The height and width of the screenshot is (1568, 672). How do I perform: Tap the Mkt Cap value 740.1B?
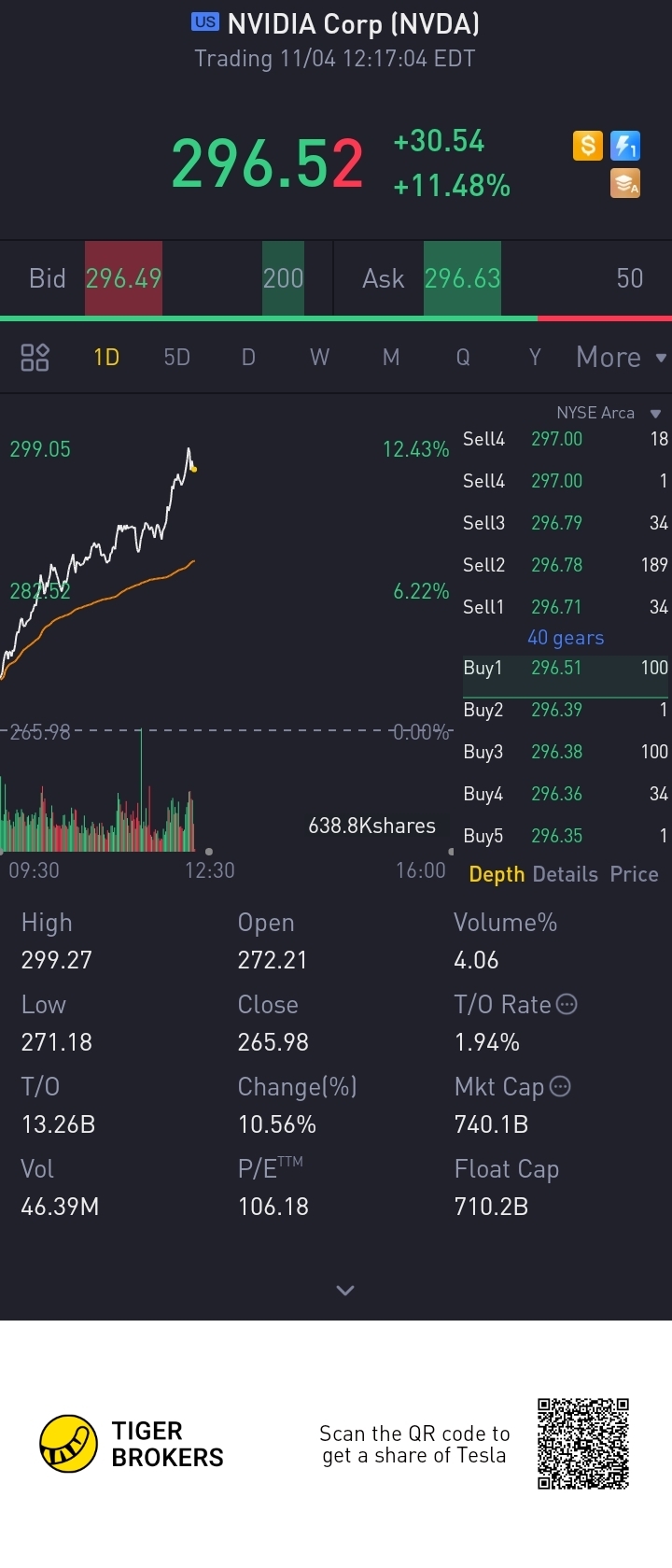tap(491, 1124)
